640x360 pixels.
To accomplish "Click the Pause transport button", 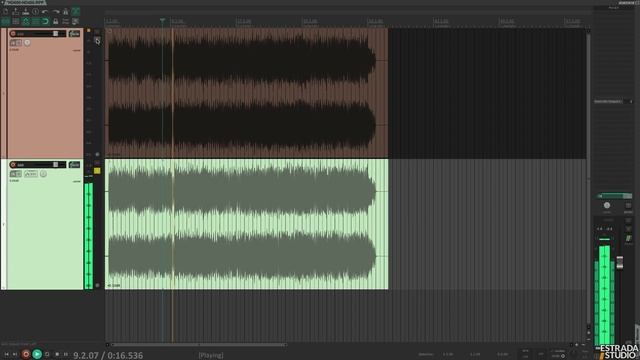I will click(x=66, y=354).
